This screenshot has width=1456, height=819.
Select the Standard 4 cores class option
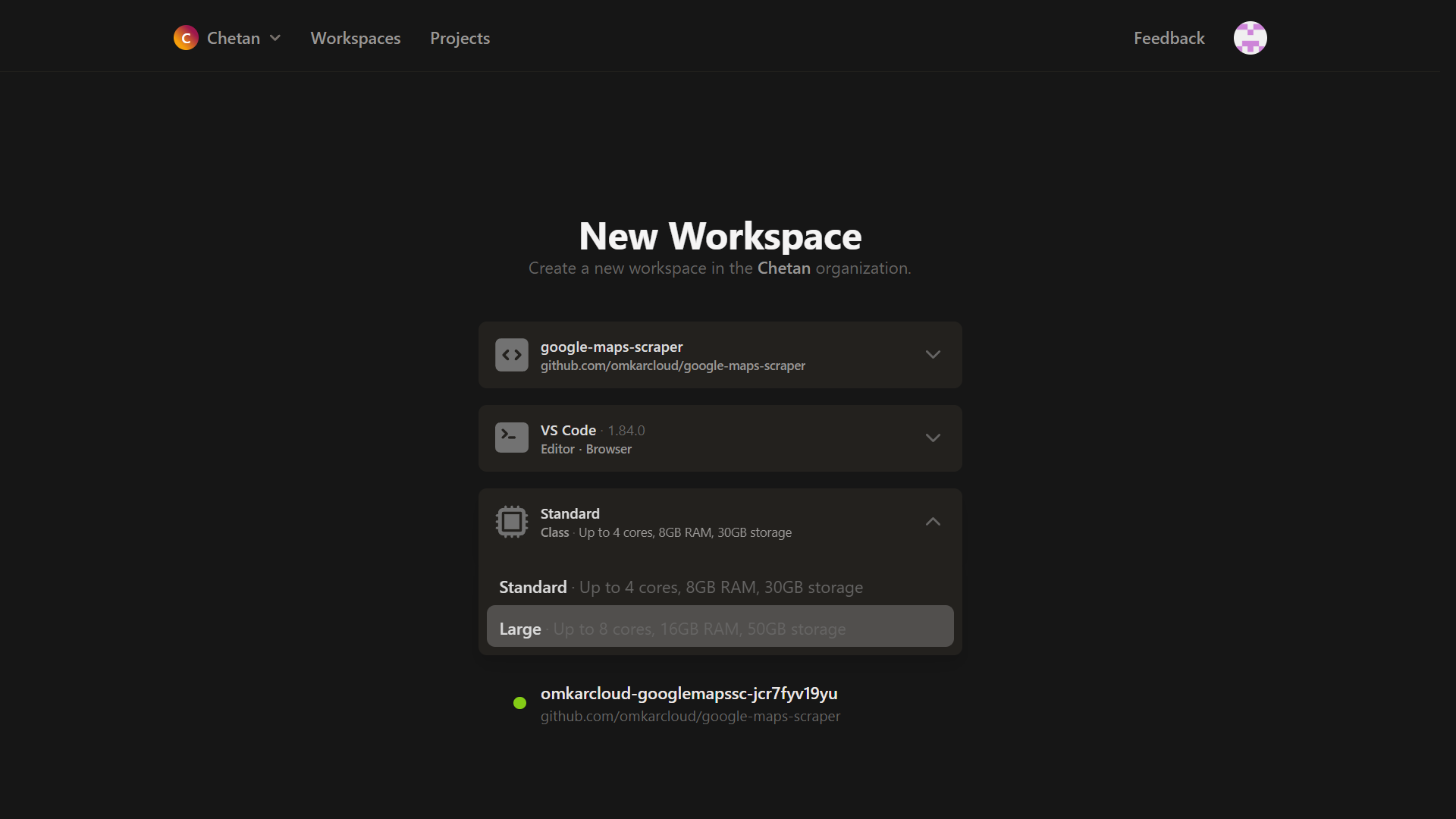coord(680,588)
